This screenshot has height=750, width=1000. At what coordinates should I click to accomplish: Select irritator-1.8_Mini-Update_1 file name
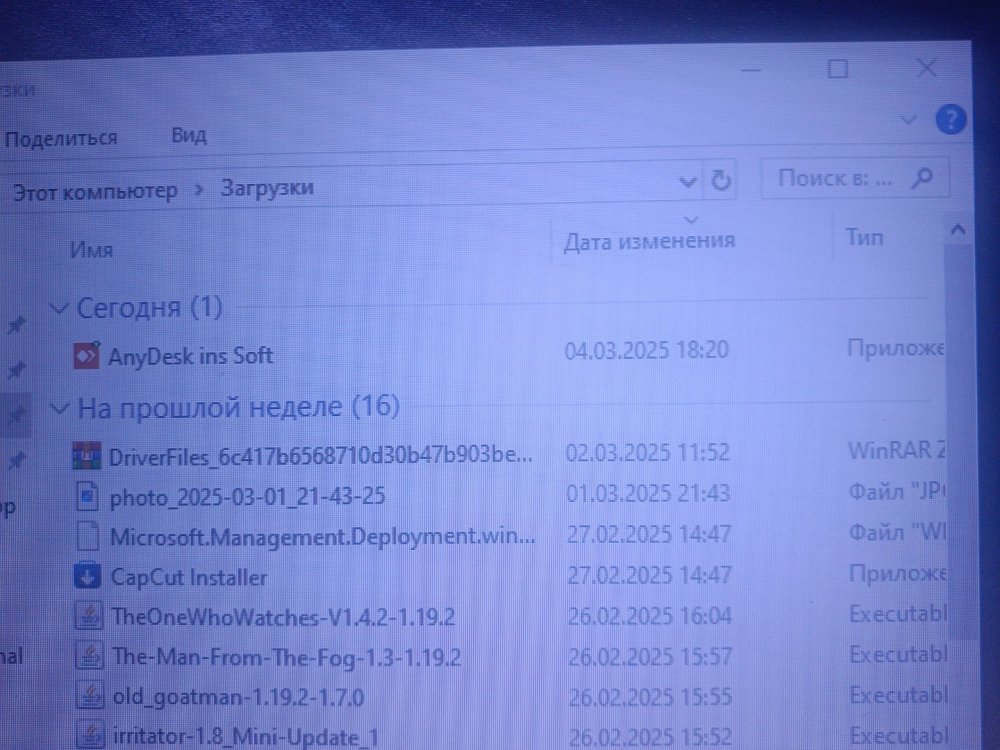pyautogui.click(x=246, y=737)
